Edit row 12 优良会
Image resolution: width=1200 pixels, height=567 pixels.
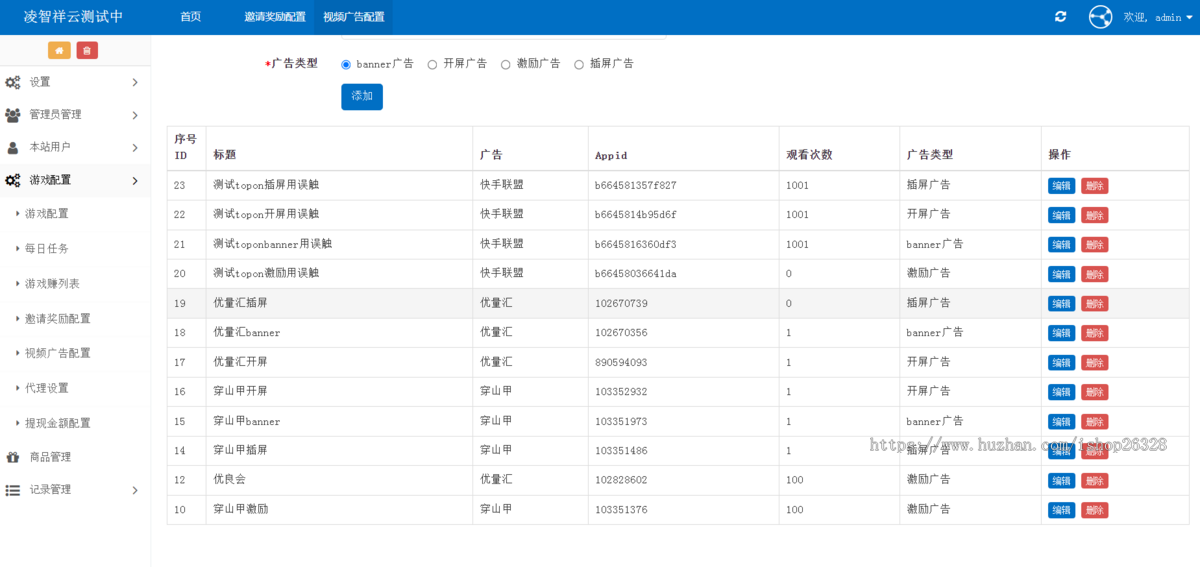[x=1061, y=481]
